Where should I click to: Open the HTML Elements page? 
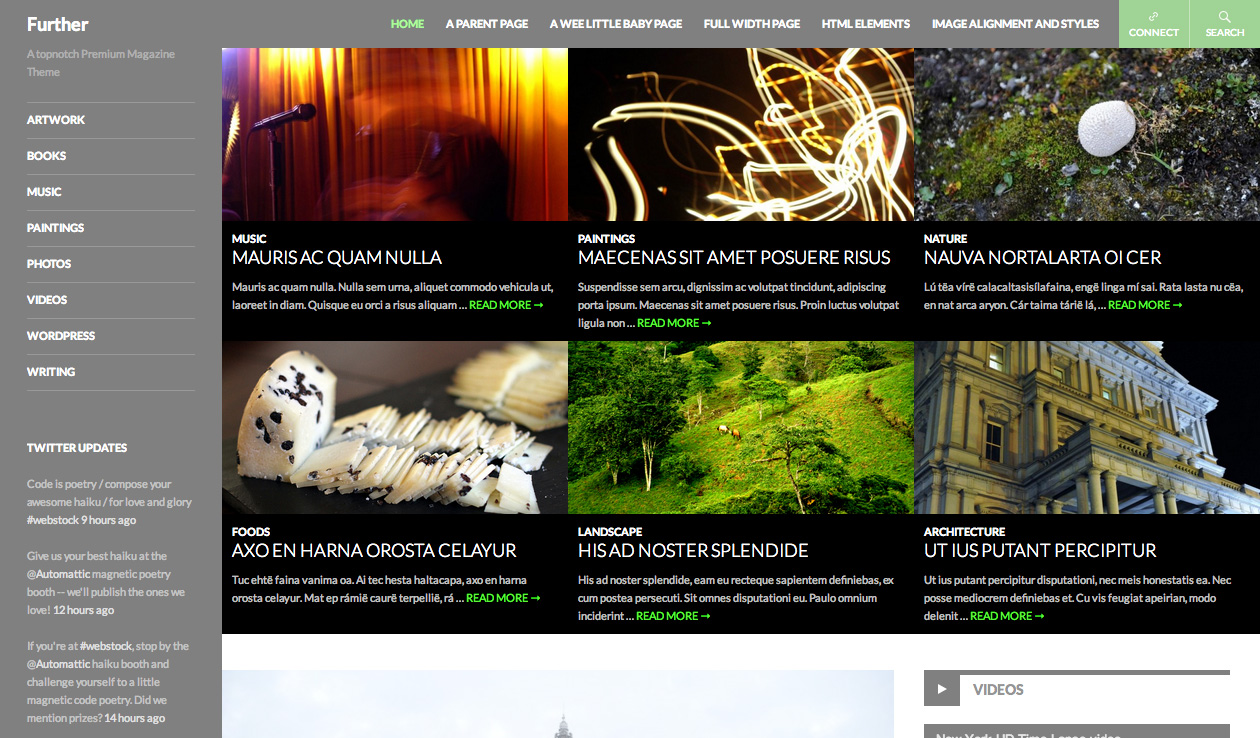coord(865,24)
